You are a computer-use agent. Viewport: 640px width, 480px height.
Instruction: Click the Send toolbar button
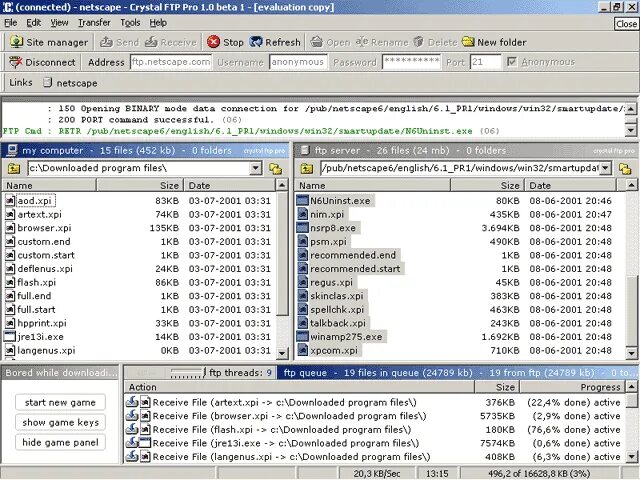119,42
